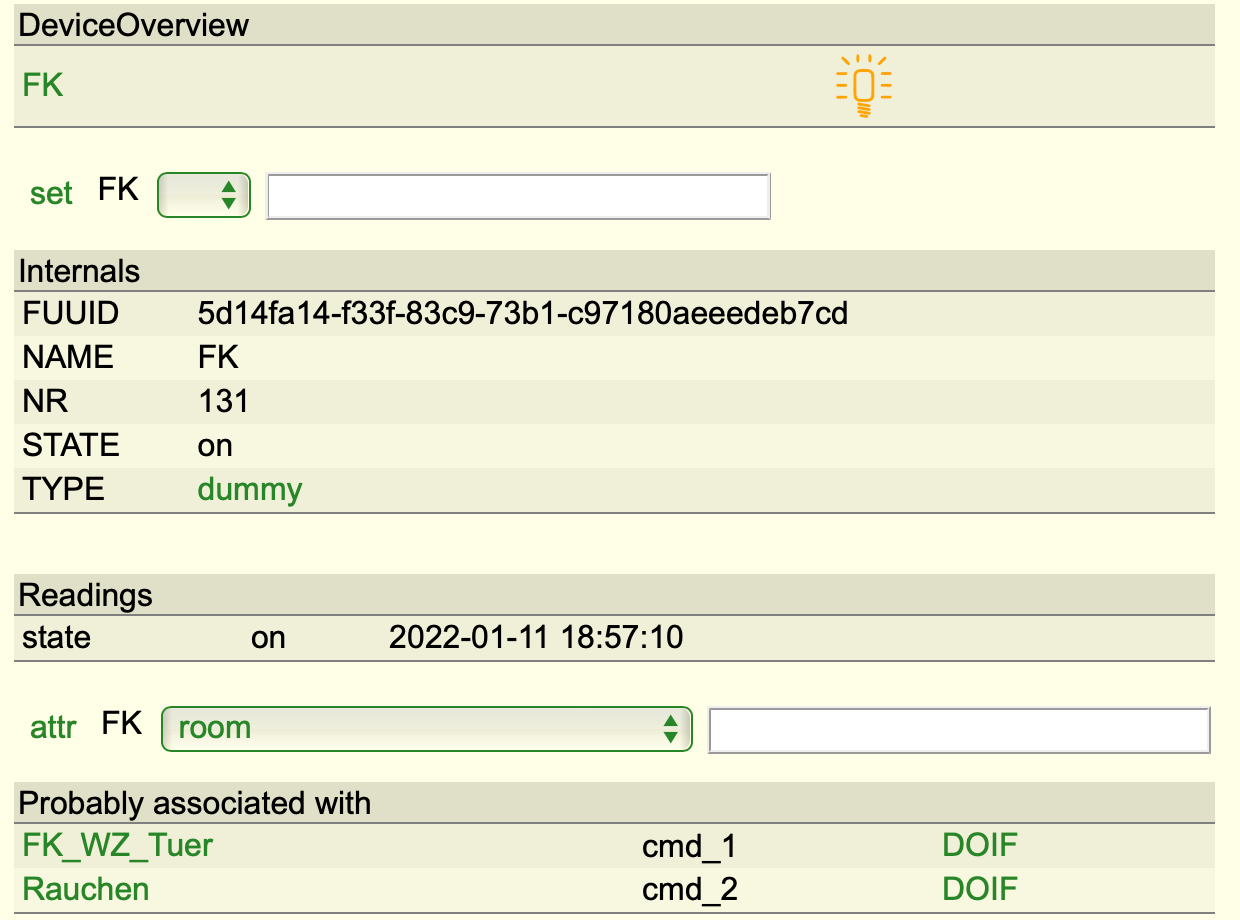Click the "Probably associated with" header
The width and height of the screenshot is (1240, 920).
195,803
